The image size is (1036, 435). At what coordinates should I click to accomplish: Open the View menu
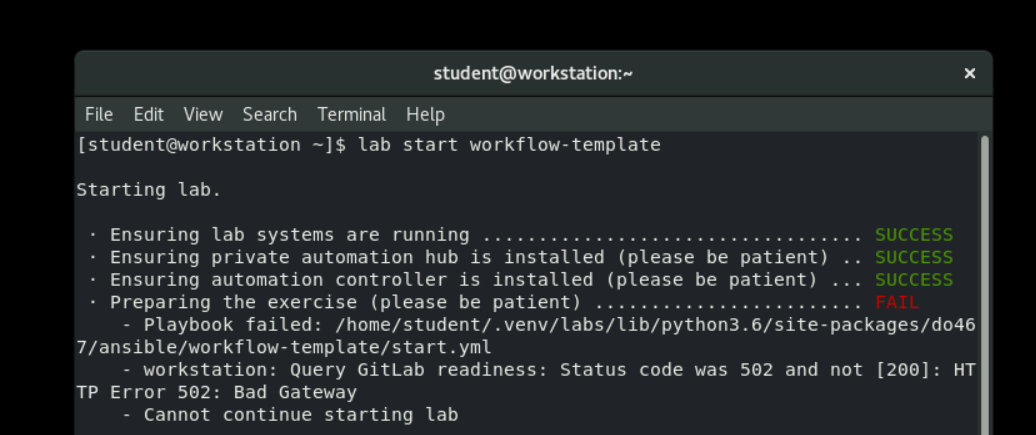pos(203,114)
